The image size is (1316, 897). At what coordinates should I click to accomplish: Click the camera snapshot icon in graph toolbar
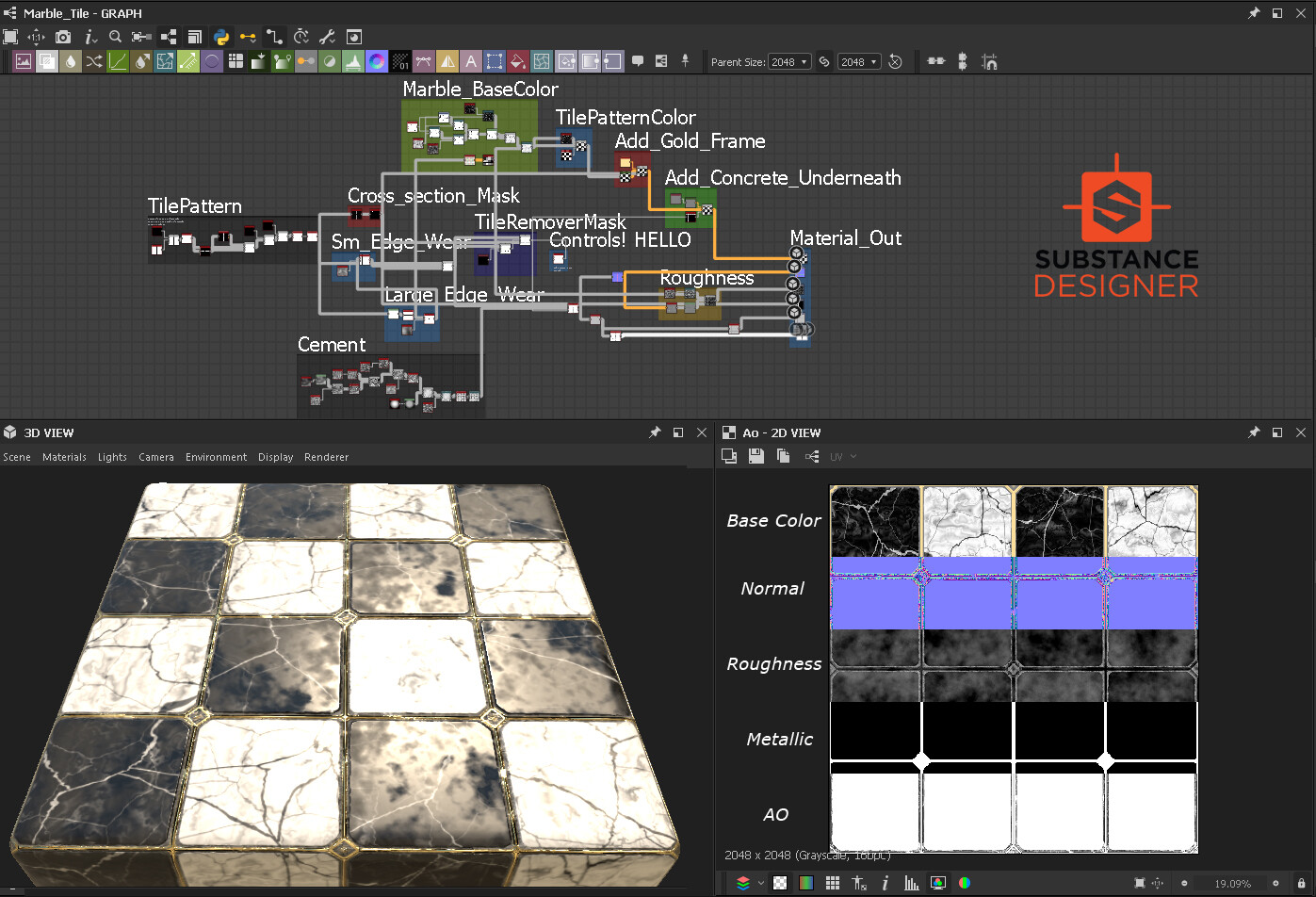[62, 37]
